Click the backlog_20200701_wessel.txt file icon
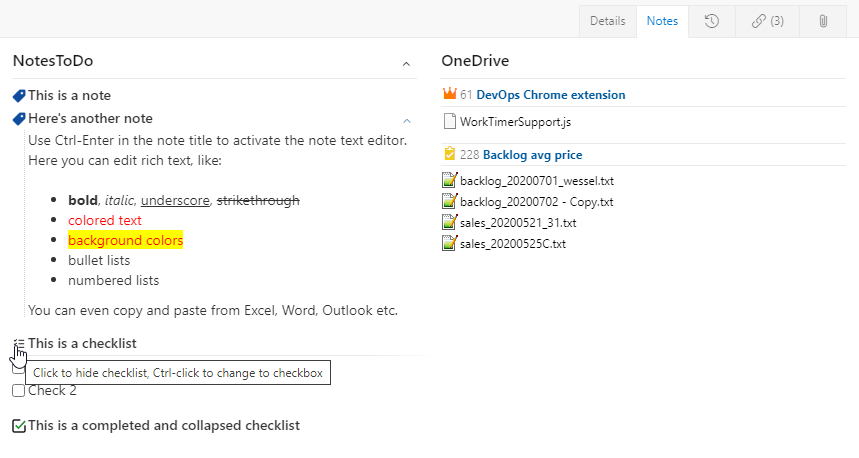 click(449, 180)
